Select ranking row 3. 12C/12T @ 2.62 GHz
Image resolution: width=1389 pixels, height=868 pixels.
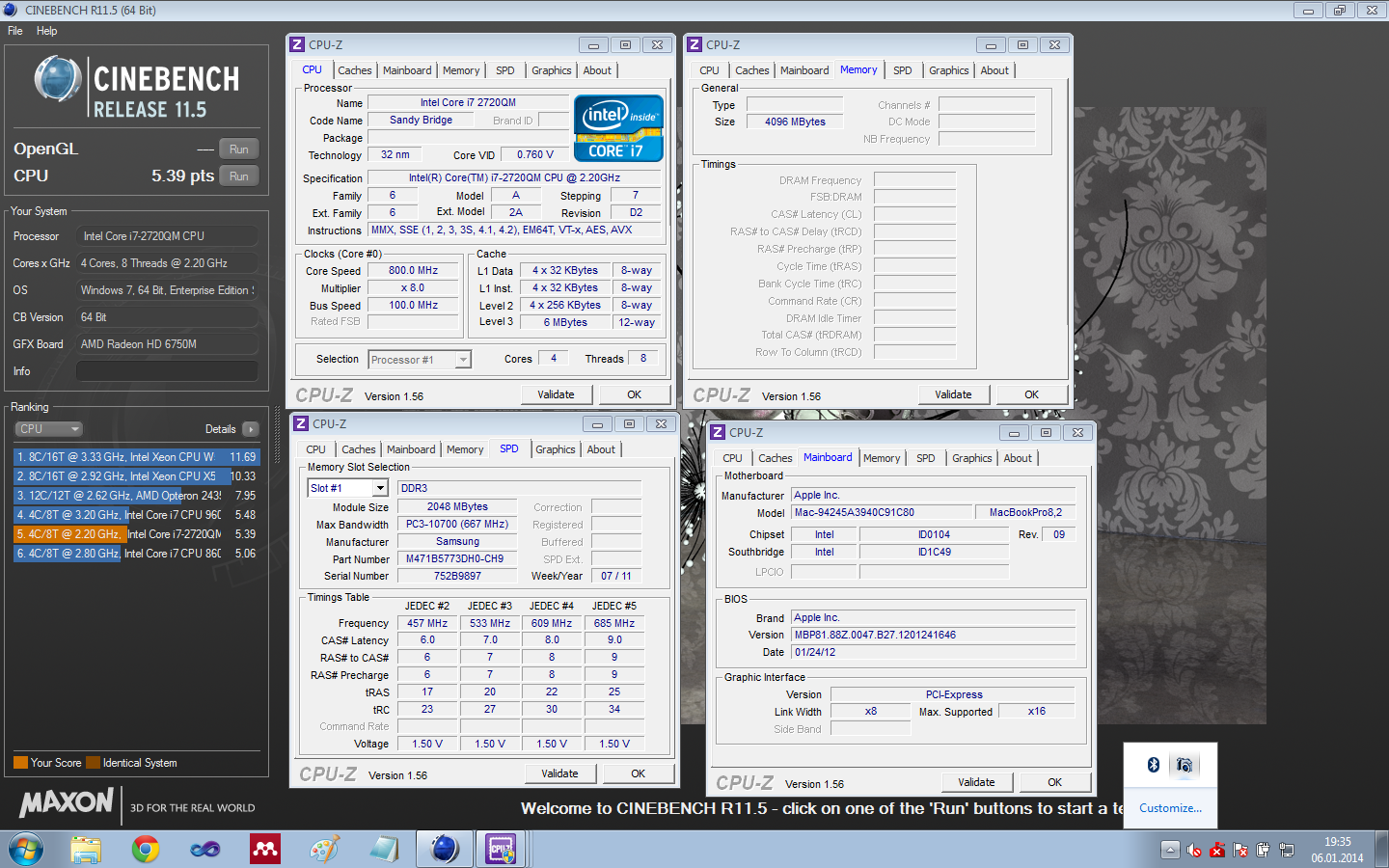point(136,496)
